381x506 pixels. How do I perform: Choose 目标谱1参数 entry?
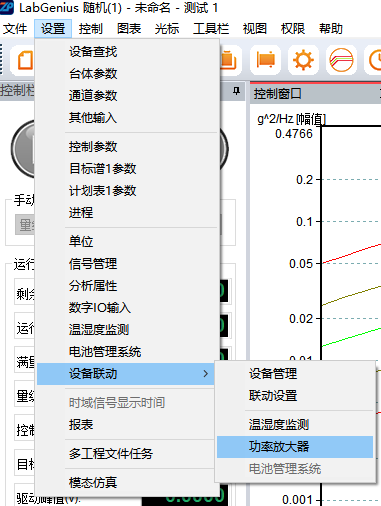[127, 169]
